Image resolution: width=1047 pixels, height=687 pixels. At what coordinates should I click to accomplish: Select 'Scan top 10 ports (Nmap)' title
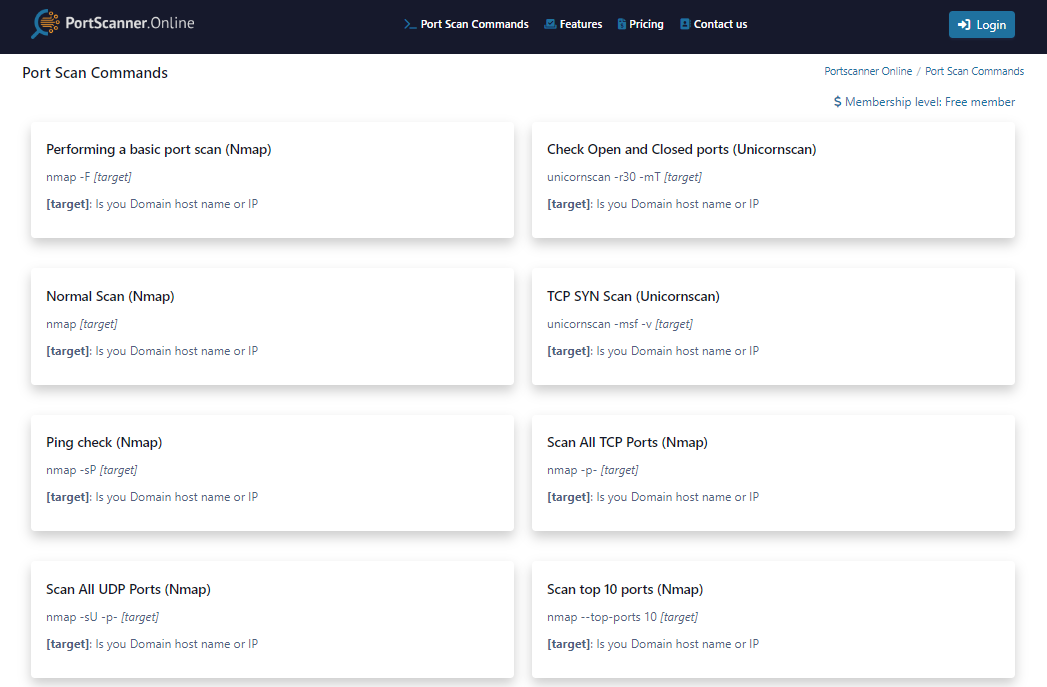[x=625, y=590]
